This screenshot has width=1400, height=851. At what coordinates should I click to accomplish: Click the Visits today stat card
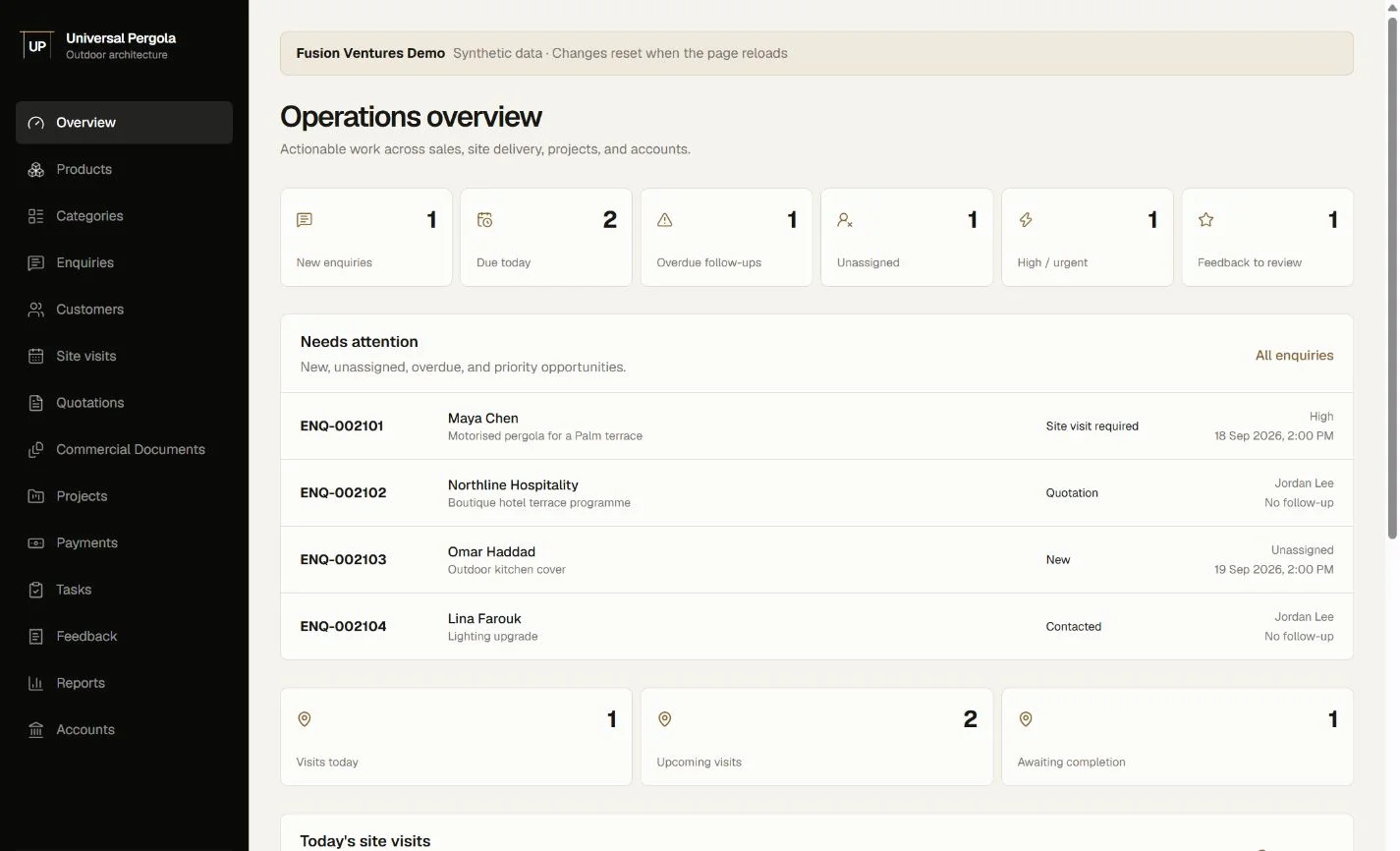456,737
